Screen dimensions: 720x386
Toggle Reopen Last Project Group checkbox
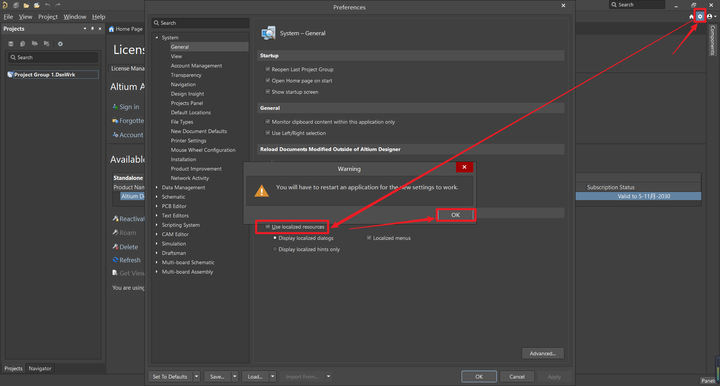(268, 69)
